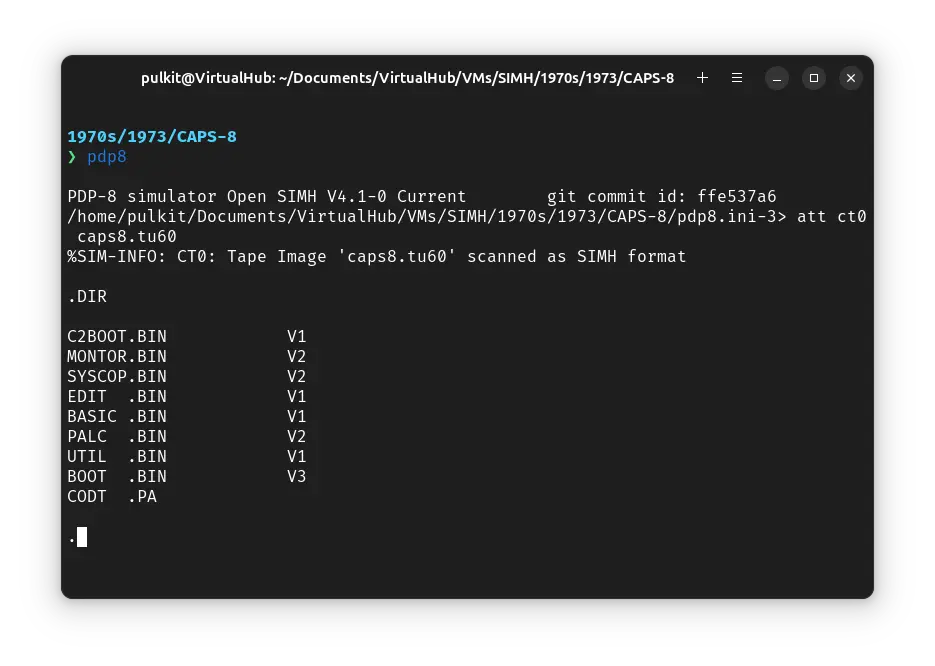The width and height of the screenshot is (935, 666).
Task: Click the SYSCOP.BIN file entry
Action: coord(117,376)
